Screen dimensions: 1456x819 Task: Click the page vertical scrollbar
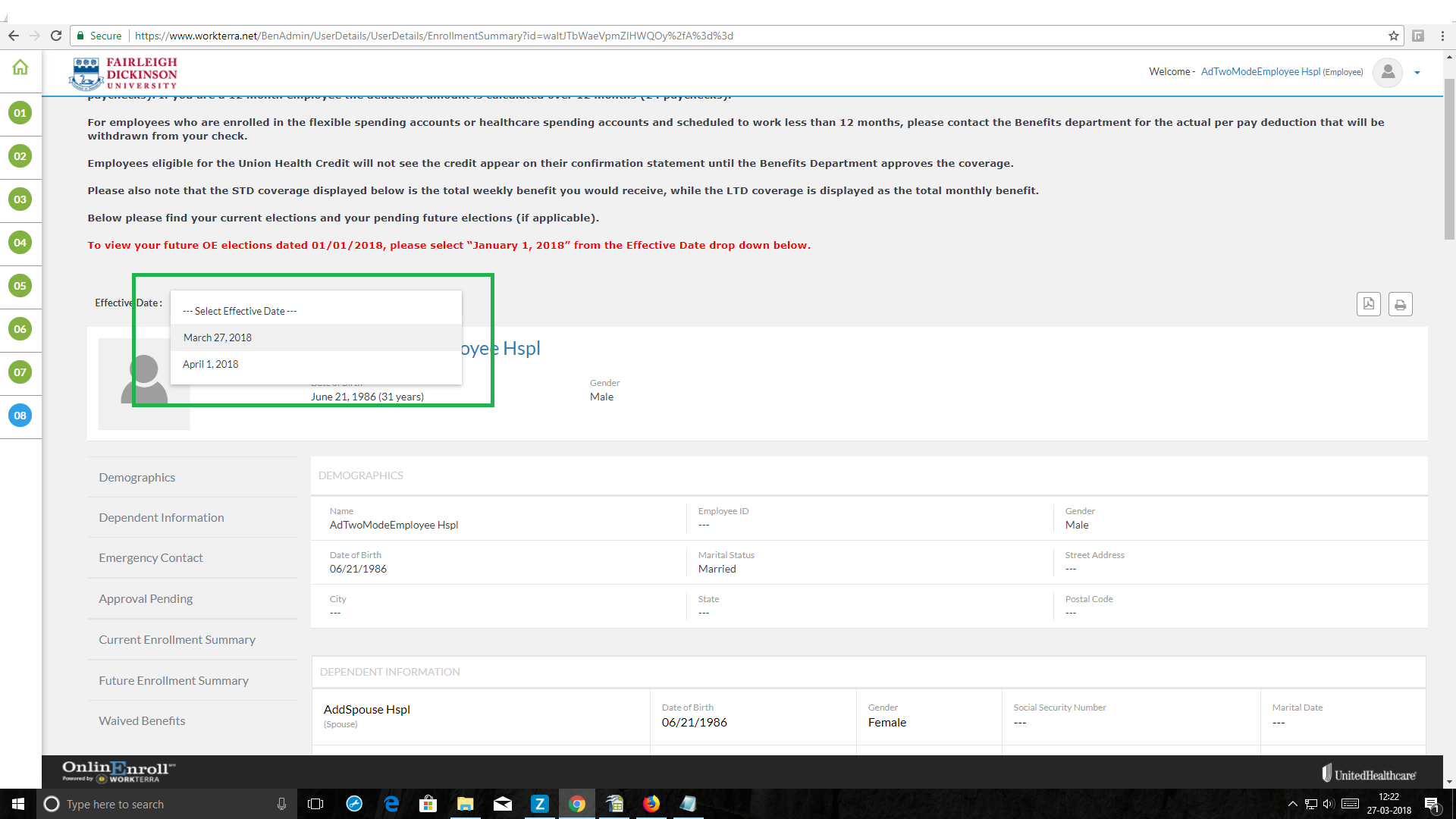pos(1449,159)
